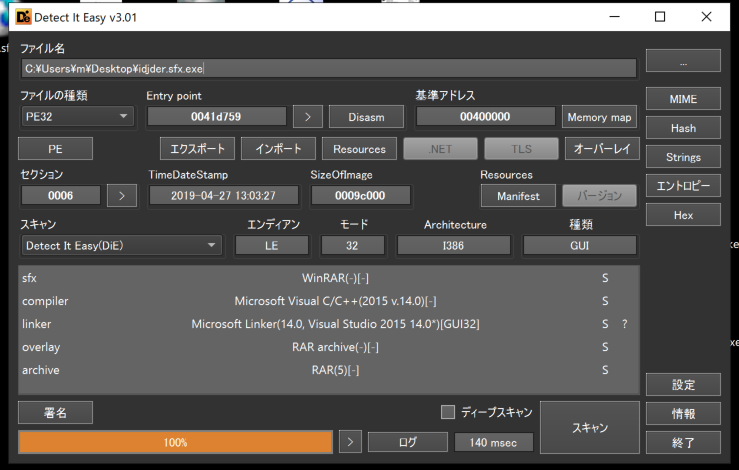Open the Disasm view
Image resolution: width=739 pixels, height=470 pixels.
pyautogui.click(x=366, y=117)
